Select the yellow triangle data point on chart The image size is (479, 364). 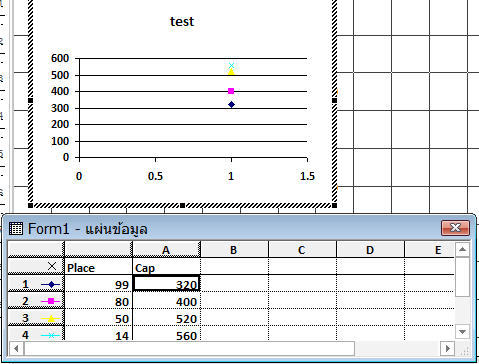click(x=231, y=72)
